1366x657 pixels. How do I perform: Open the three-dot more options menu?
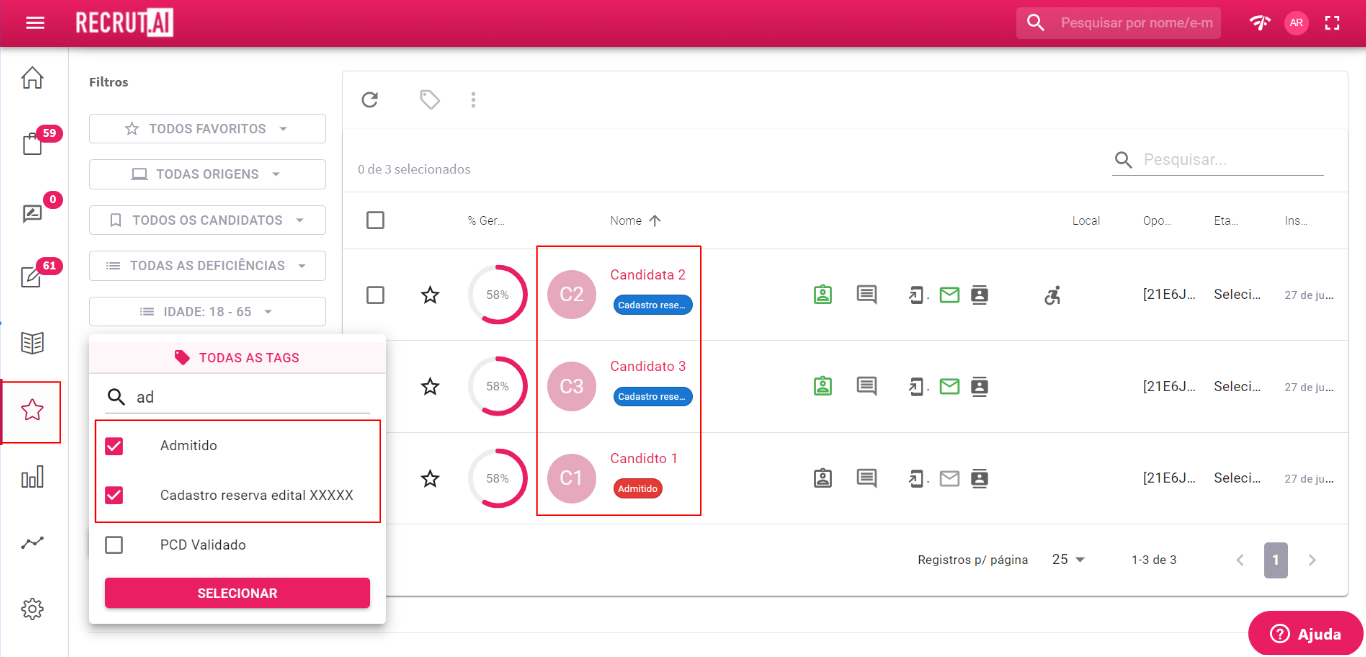[x=473, y=100]
